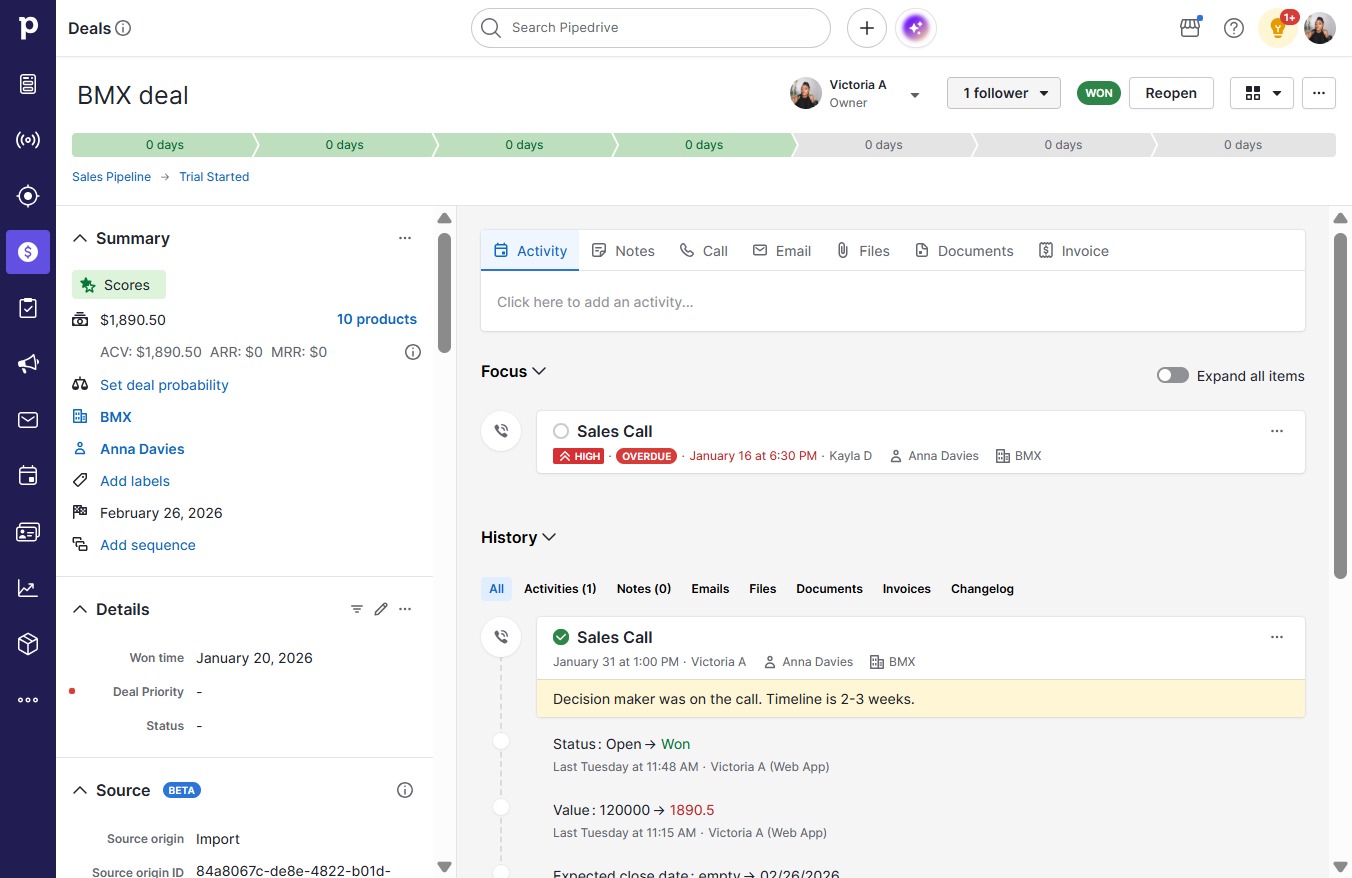
Task: Open deal more-options ellipsis beside layout button
Action: pyautogui.click(x=1319, y=93)
